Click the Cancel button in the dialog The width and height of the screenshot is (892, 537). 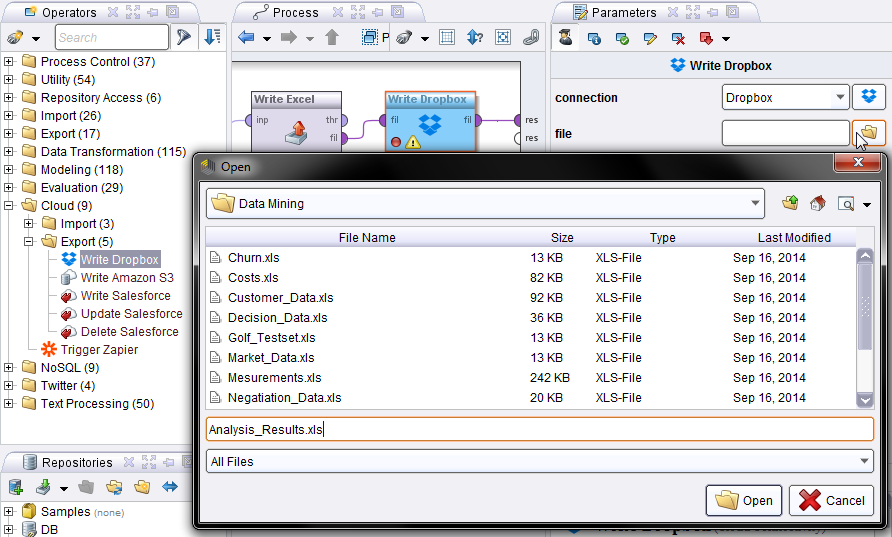pyautogui.click(x=832, y=500)
